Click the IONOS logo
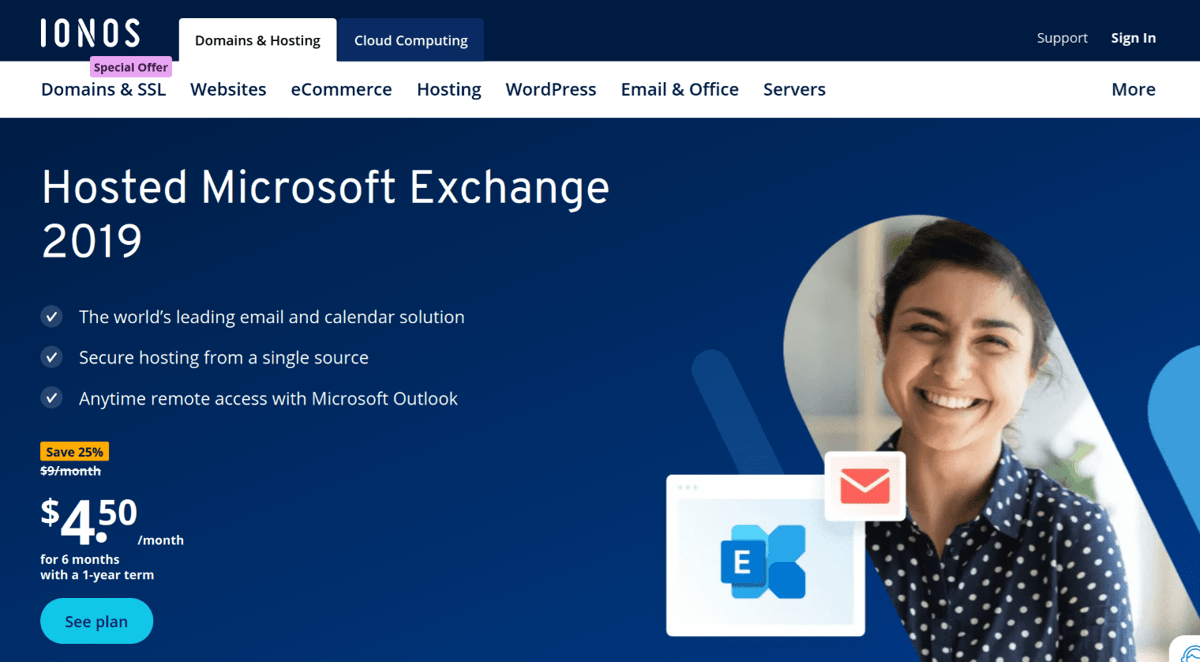The width and height of the screenshot is (1200, 662). click(90, 33)
